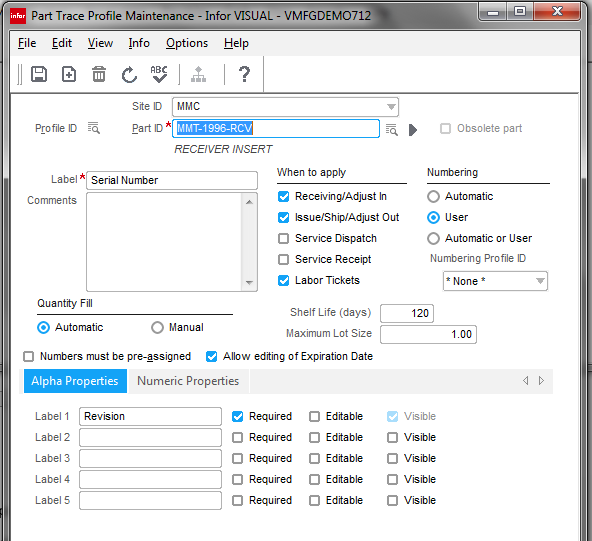Viewport: 592px width, 541px height.
Task: Click the tab scroll right arrow
Action: click(x=541, y=381)
